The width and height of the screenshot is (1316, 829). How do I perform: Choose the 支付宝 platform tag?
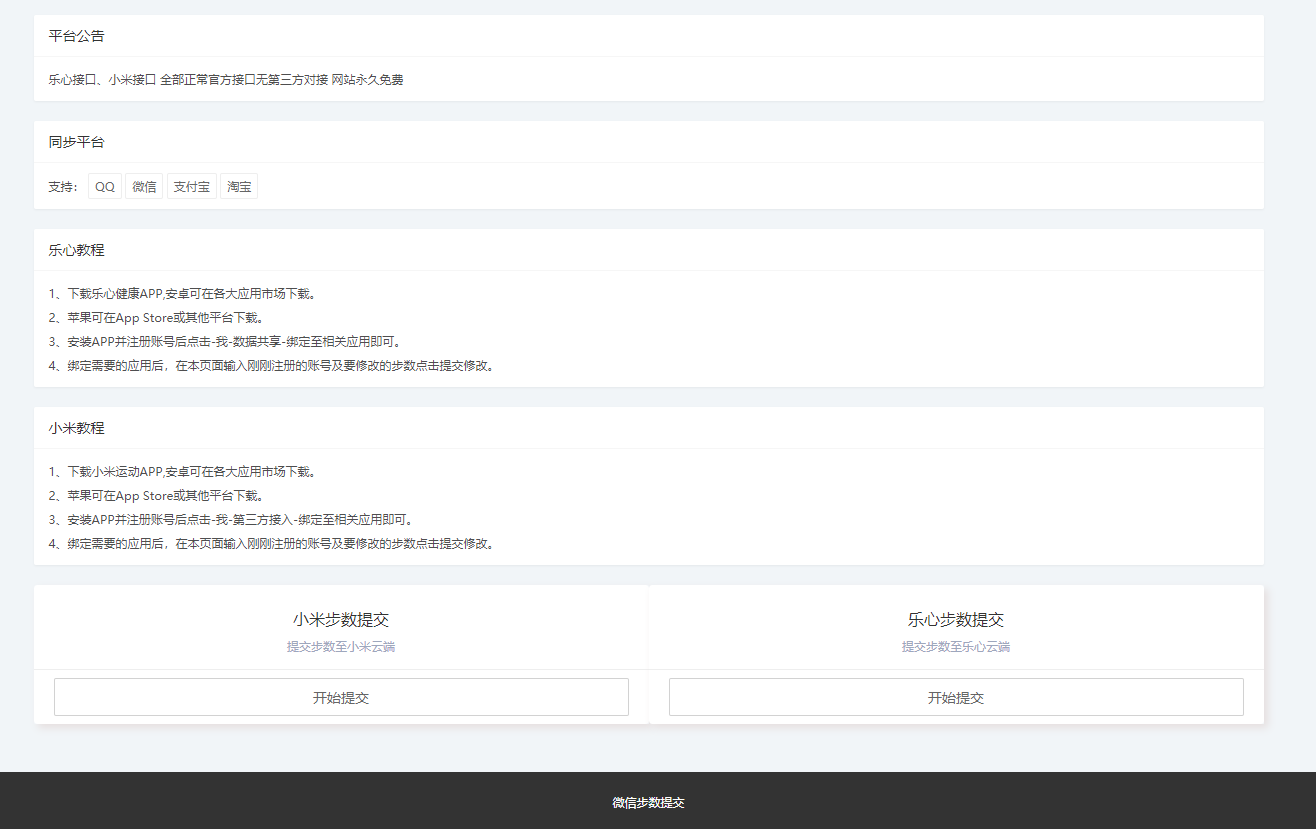coord(191,187)
